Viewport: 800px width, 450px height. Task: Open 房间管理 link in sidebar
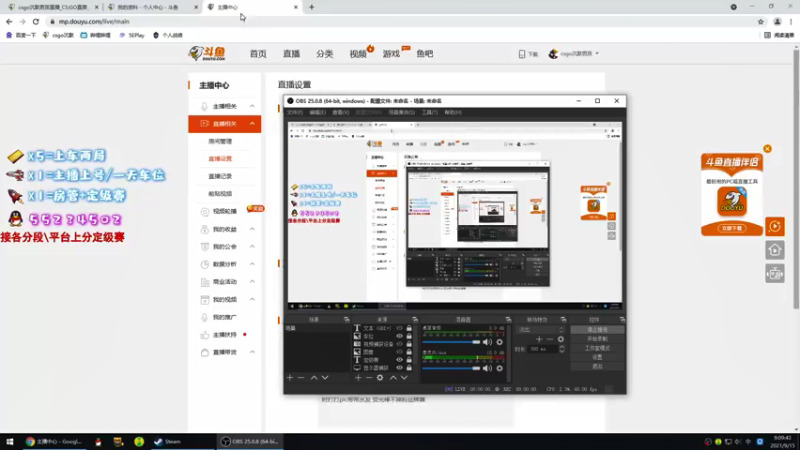pyautogui.click(x=220, y=141)
